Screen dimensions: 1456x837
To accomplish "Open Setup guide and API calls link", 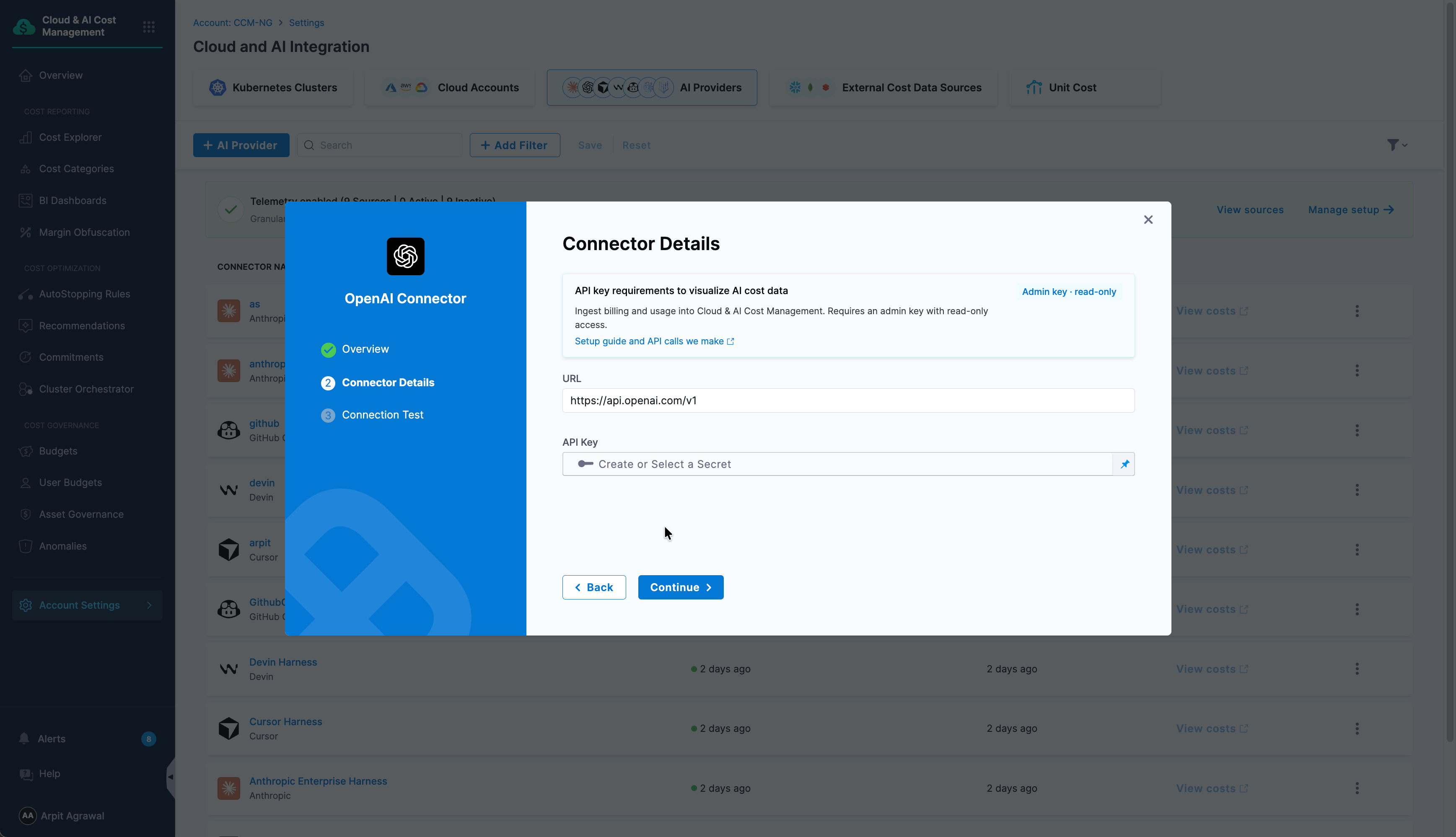I will coord(654,341).
